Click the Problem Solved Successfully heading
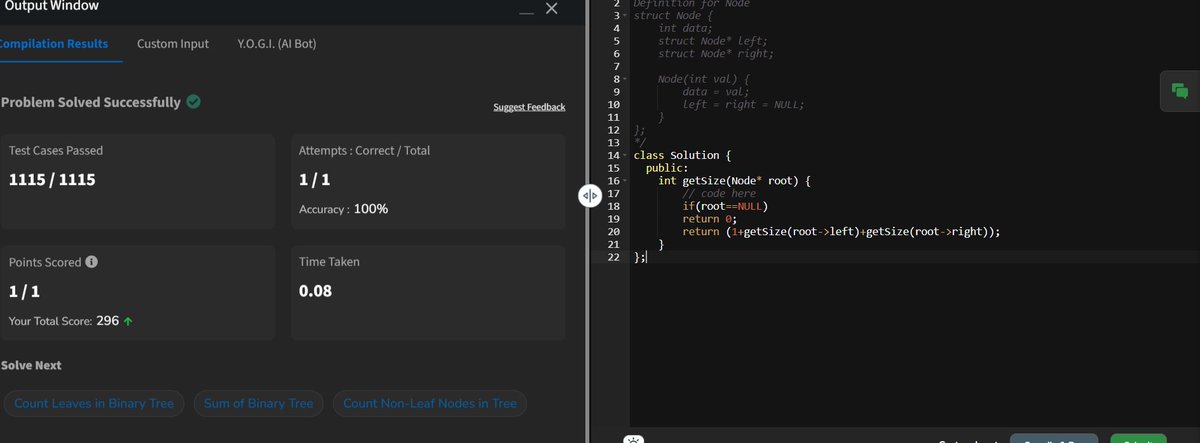 click(91, 102)
